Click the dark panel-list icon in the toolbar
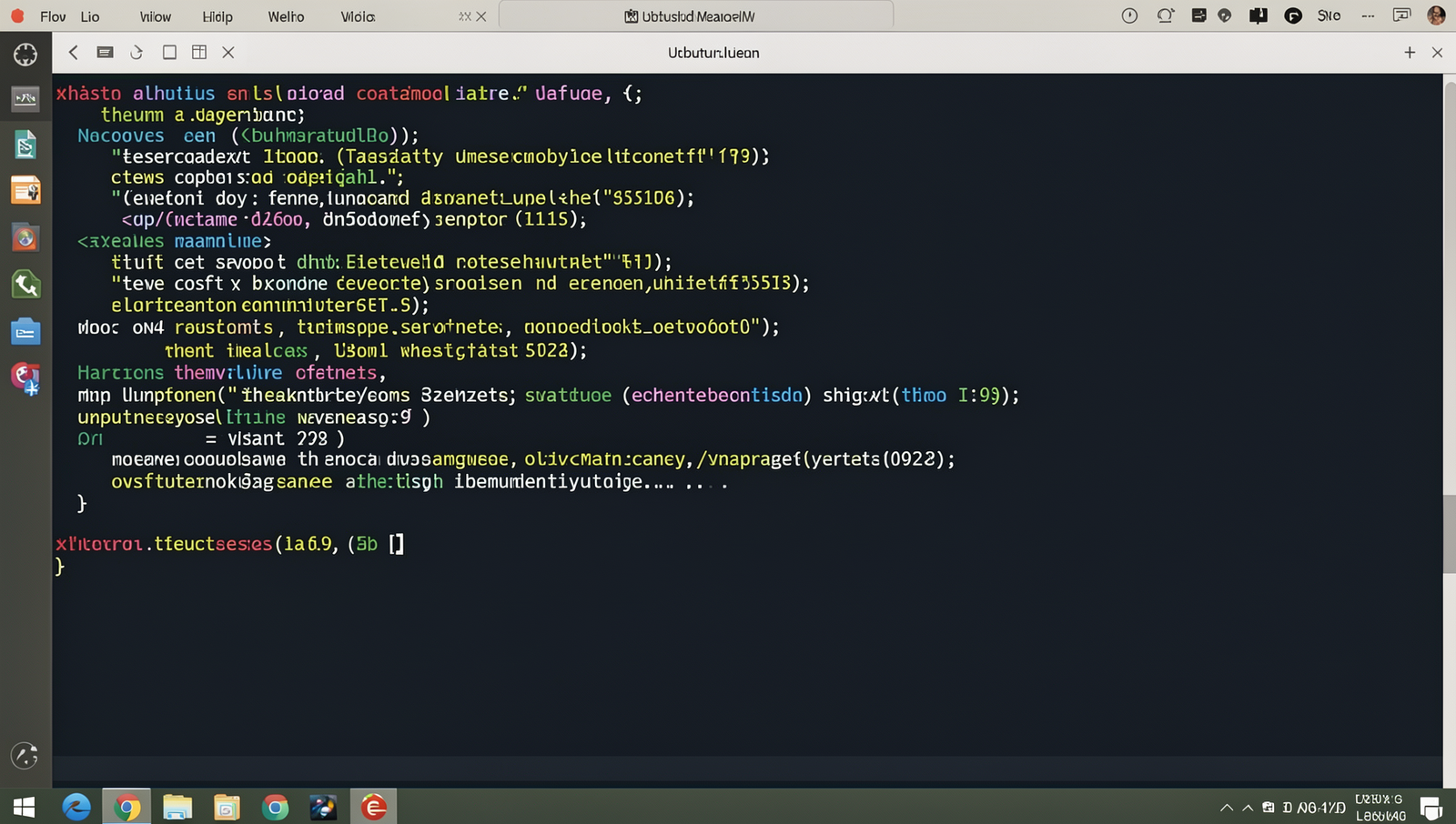 tap(106, 53)
